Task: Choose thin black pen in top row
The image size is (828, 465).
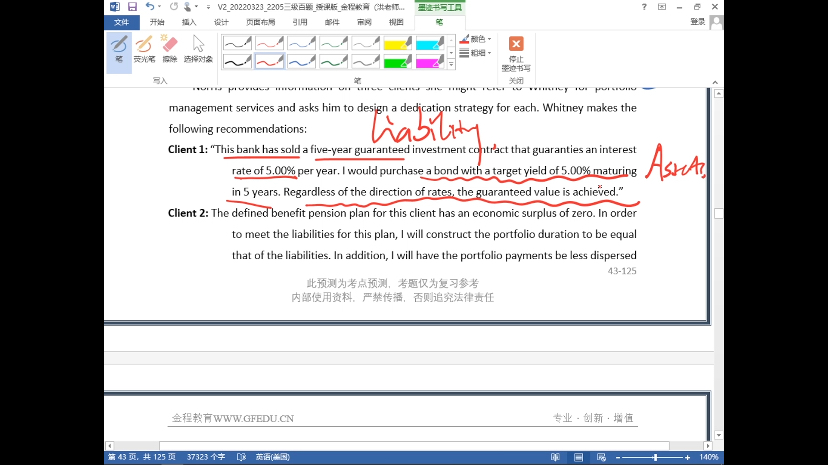Action: coord(237,43)
